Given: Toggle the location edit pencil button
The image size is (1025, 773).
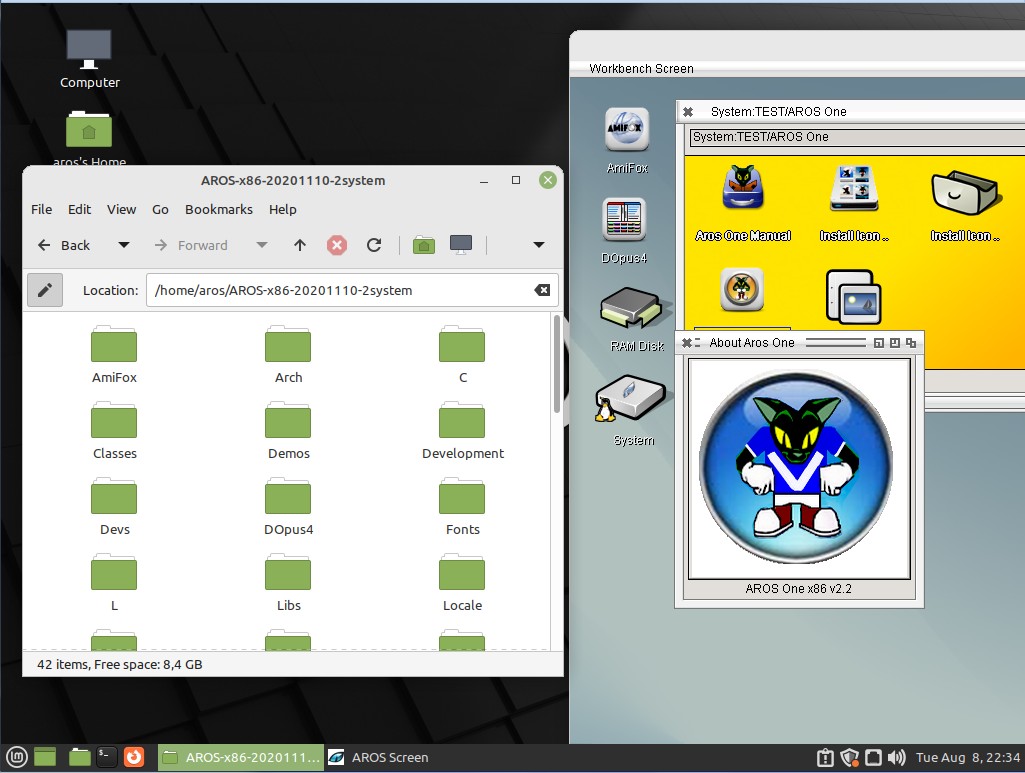Looking at the screenshot, I should (45, 290).
